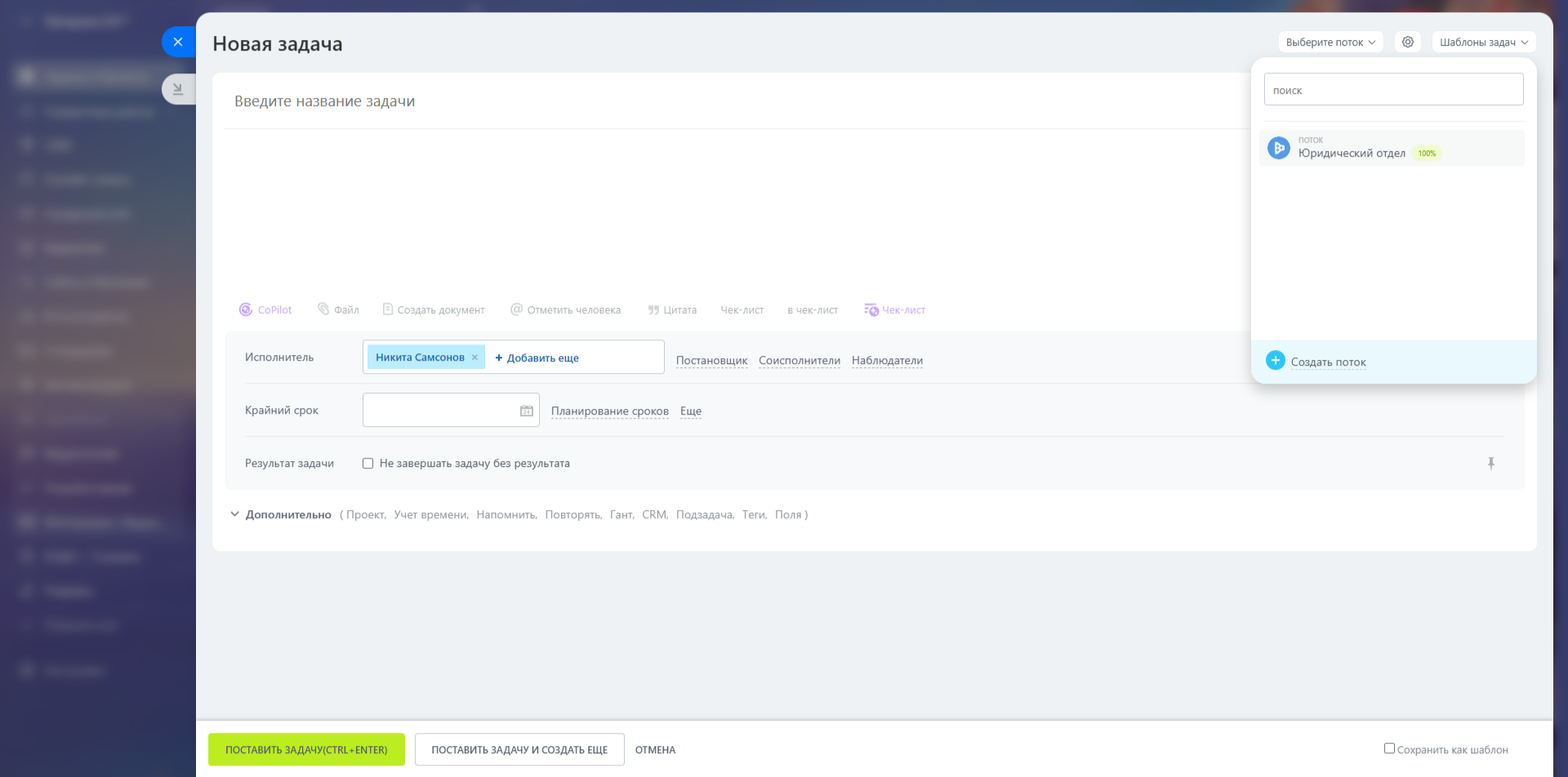Viewport: 1568px width, 777px height.
Task: Click the 'Планирование сроков' link
Action: (x=609, y=411)
